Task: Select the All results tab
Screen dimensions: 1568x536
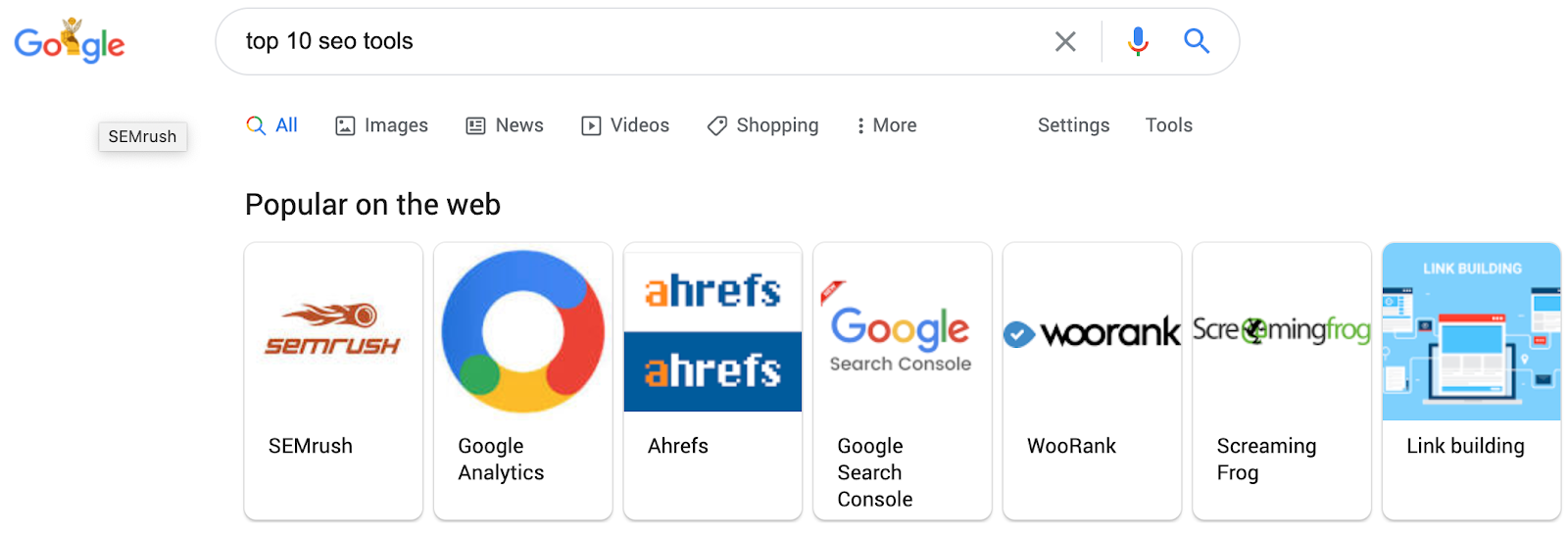Action: (x=271, y=125)
